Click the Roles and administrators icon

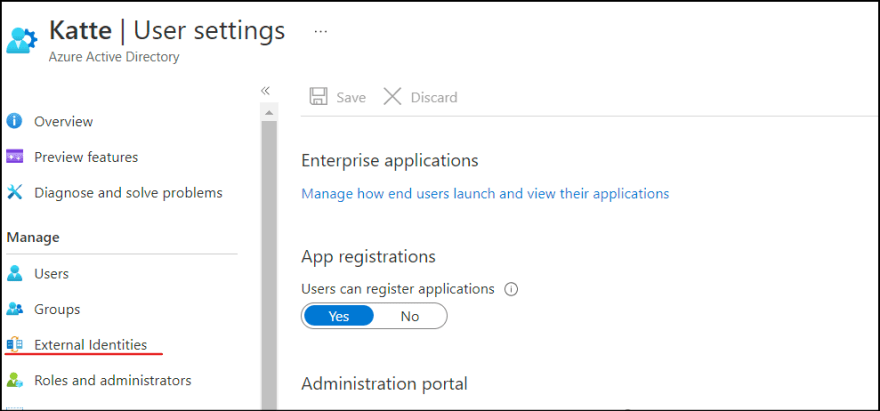[15, 380]
